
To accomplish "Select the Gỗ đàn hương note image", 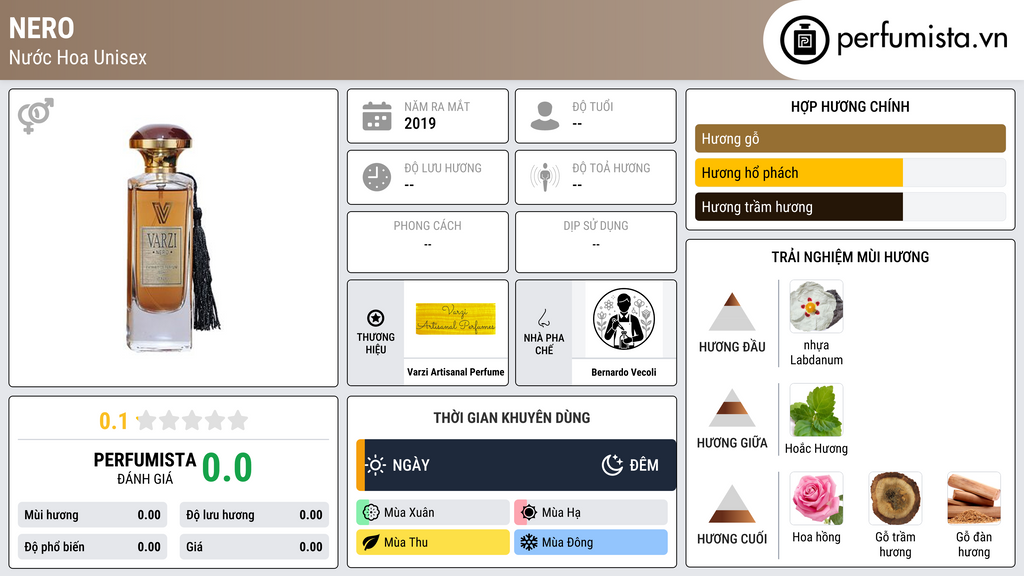I will click(x=974, y=498).
